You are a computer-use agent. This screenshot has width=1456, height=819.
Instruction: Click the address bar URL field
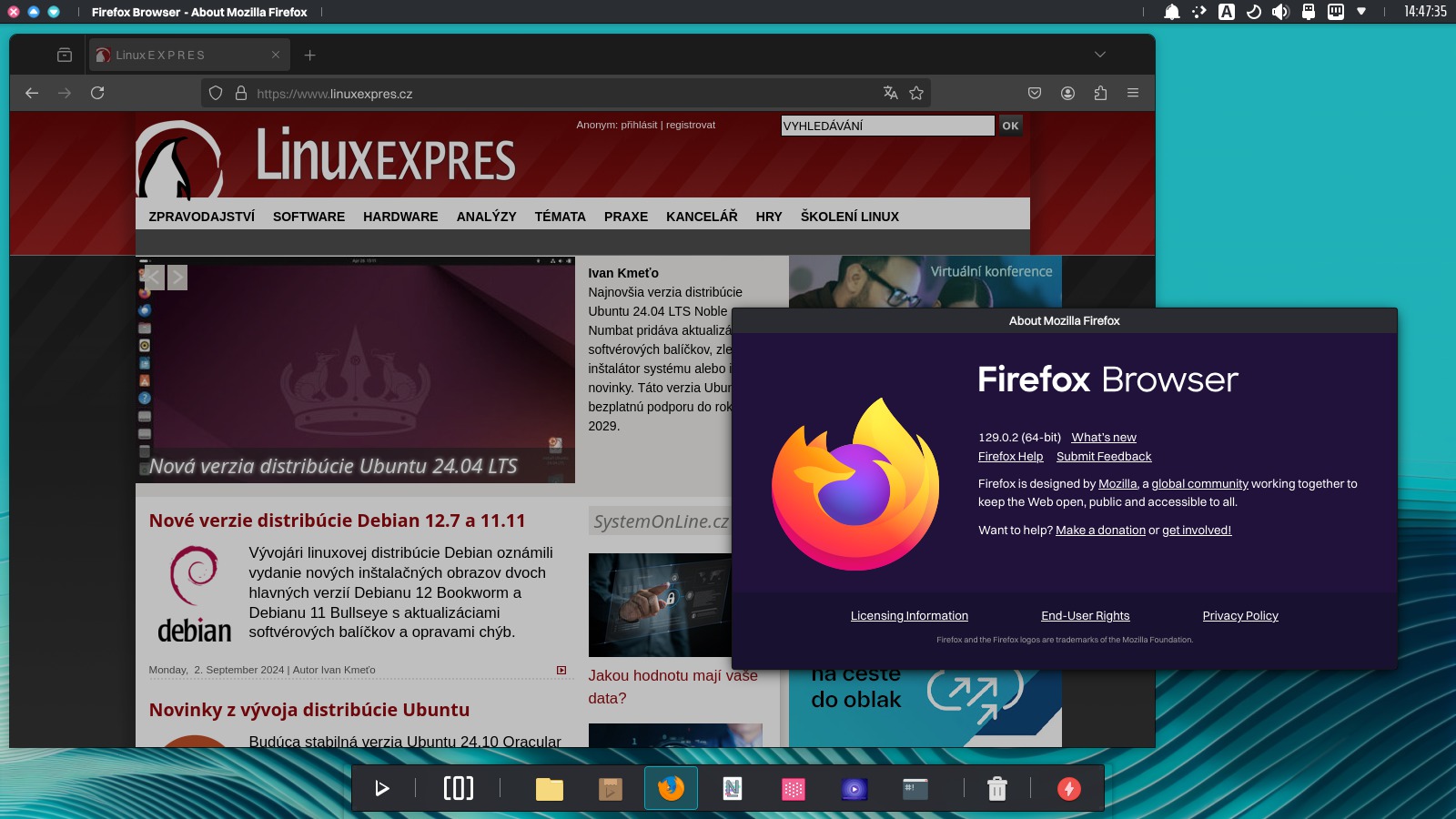[x=564, y=93]
